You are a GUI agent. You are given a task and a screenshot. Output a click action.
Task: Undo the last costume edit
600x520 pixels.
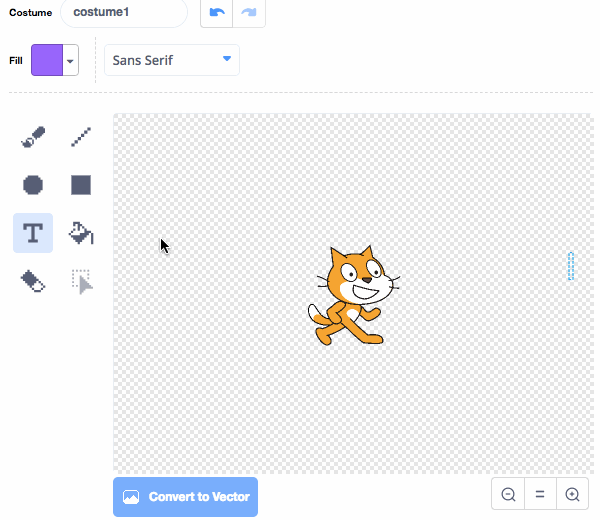217,13
